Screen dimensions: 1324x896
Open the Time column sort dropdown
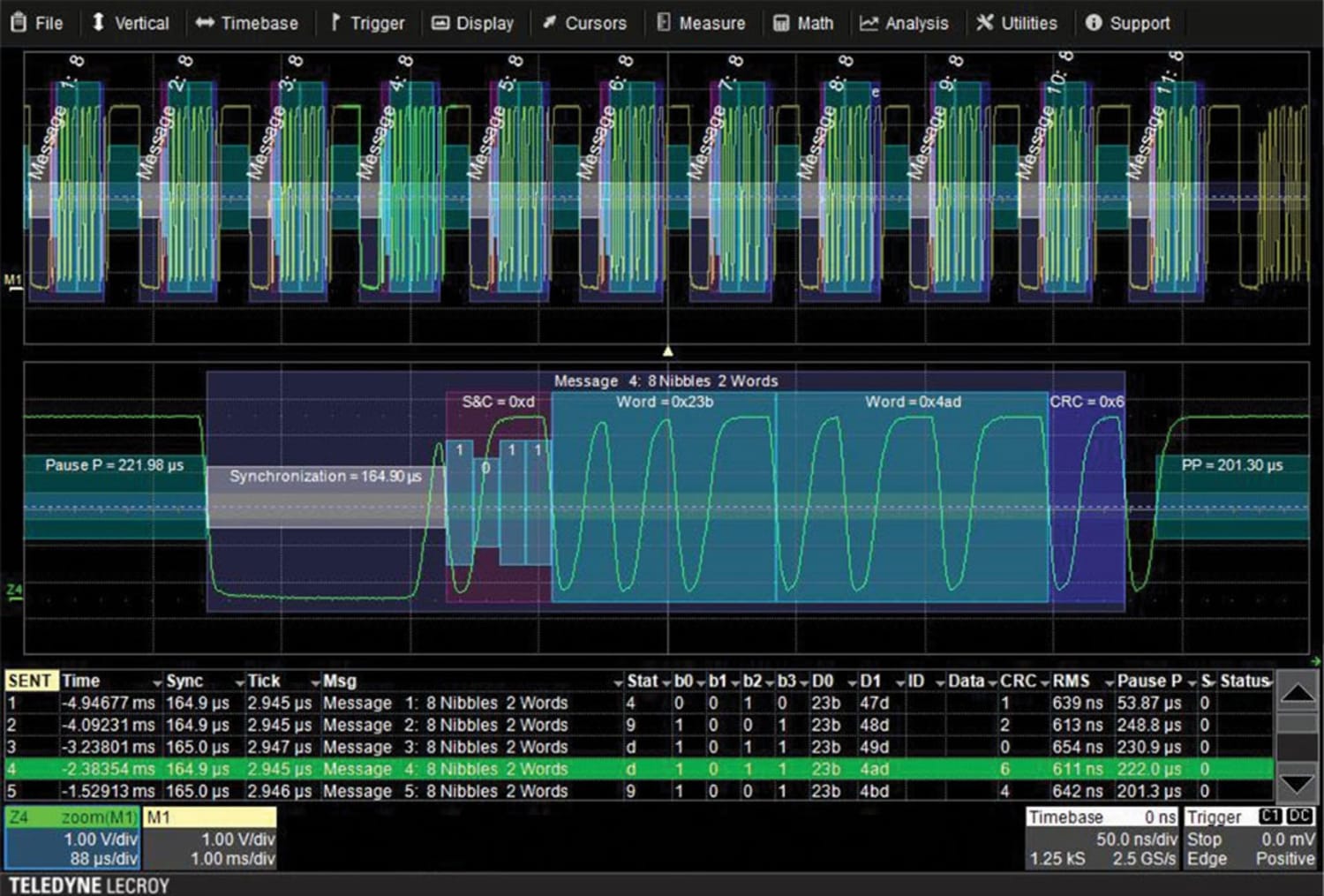click(157, 681)
